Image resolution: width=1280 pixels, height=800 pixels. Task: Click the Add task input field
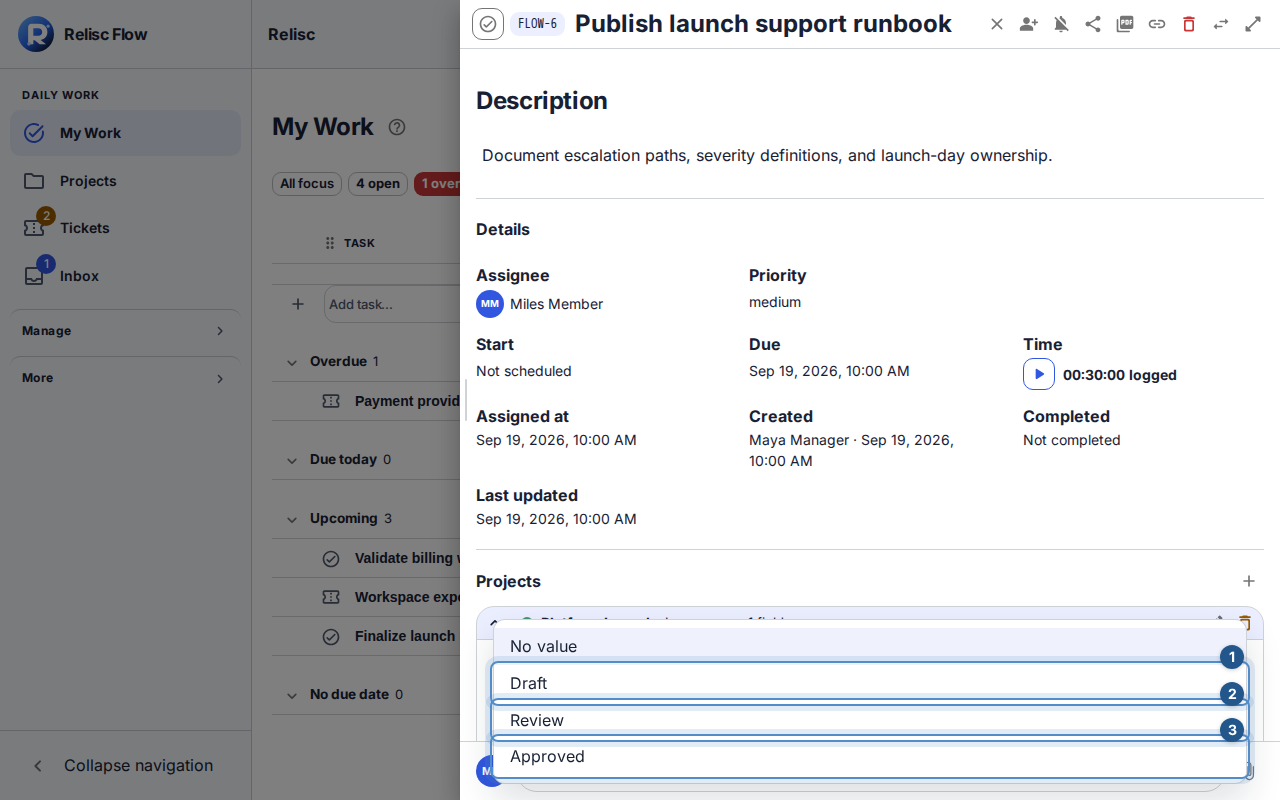392,304
